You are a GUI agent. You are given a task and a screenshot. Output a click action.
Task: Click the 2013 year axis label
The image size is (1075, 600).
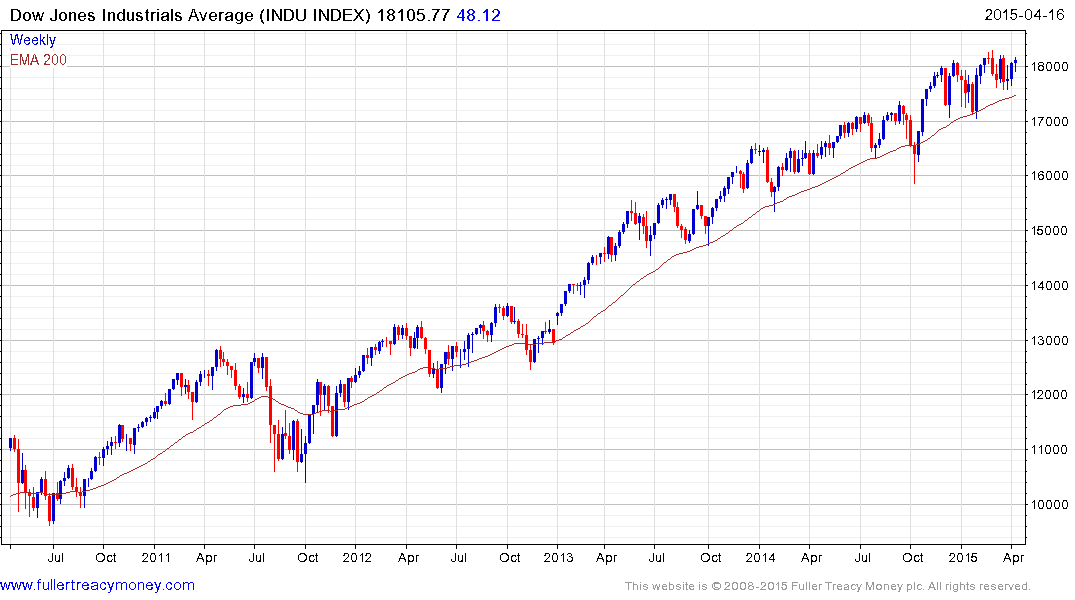558,557
